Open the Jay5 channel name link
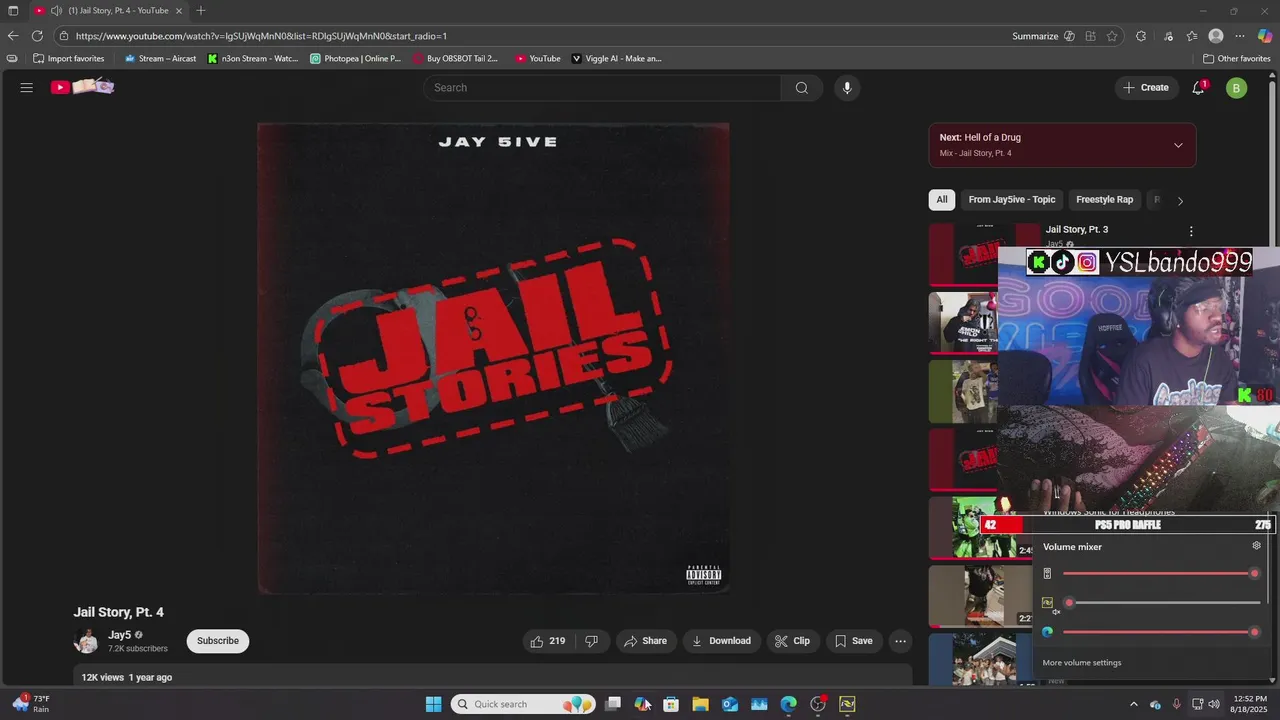 119,635
